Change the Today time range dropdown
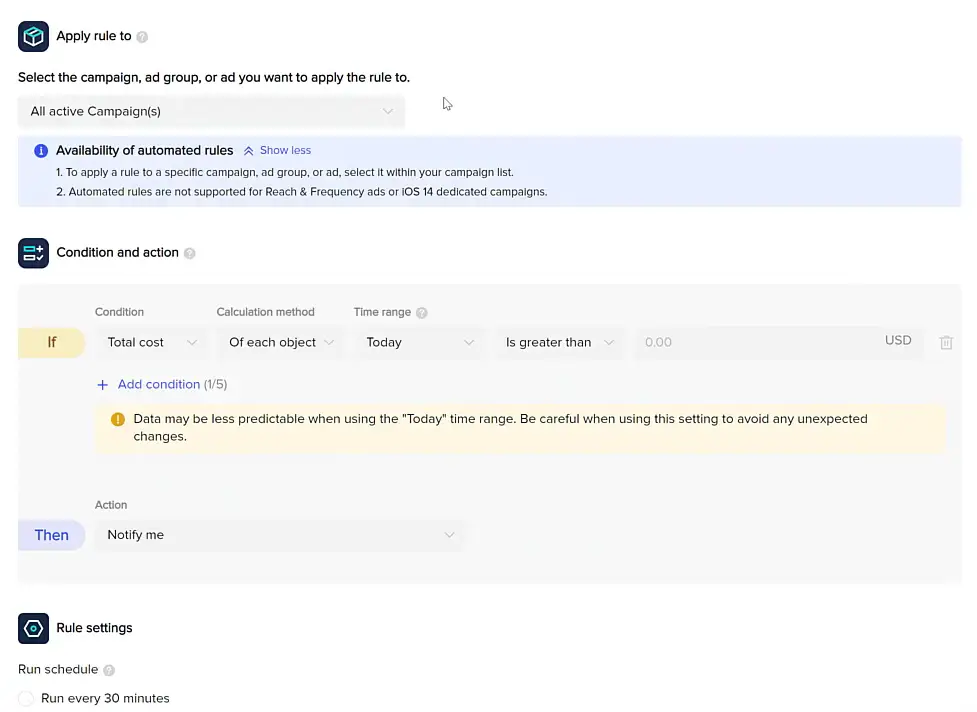Screen dimensions: 977x712 click(x=419, y=342)
